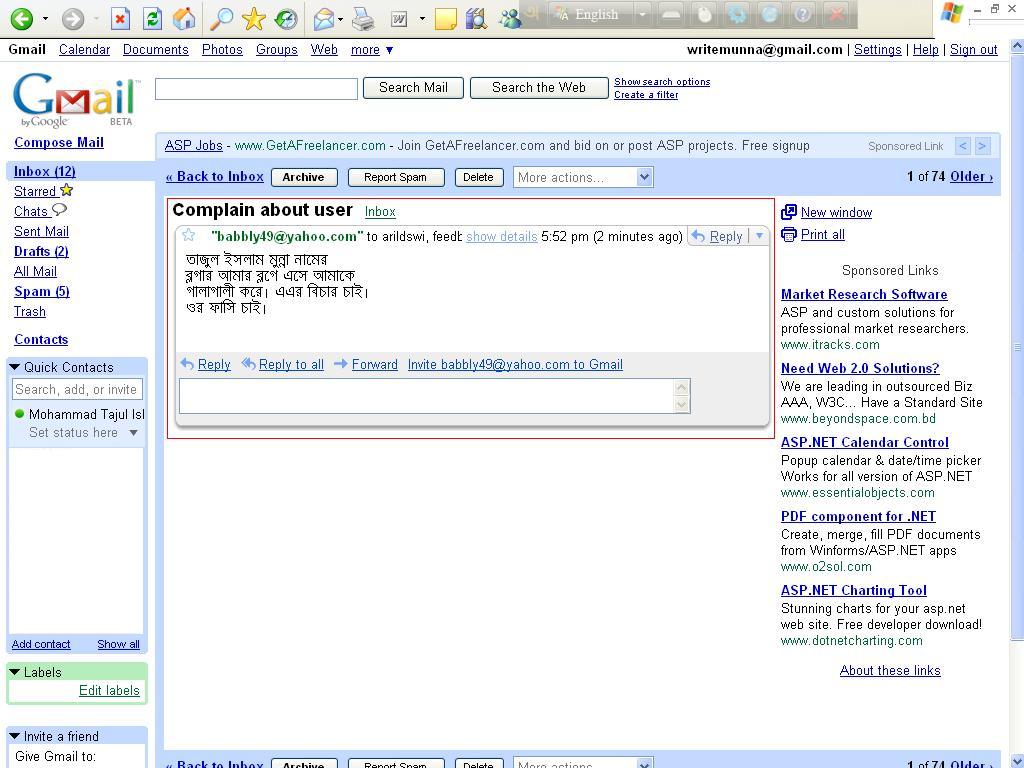Click the top Report Spam button
The width and height of the screenshot is (1024, 768).
(x=396, y=177)
